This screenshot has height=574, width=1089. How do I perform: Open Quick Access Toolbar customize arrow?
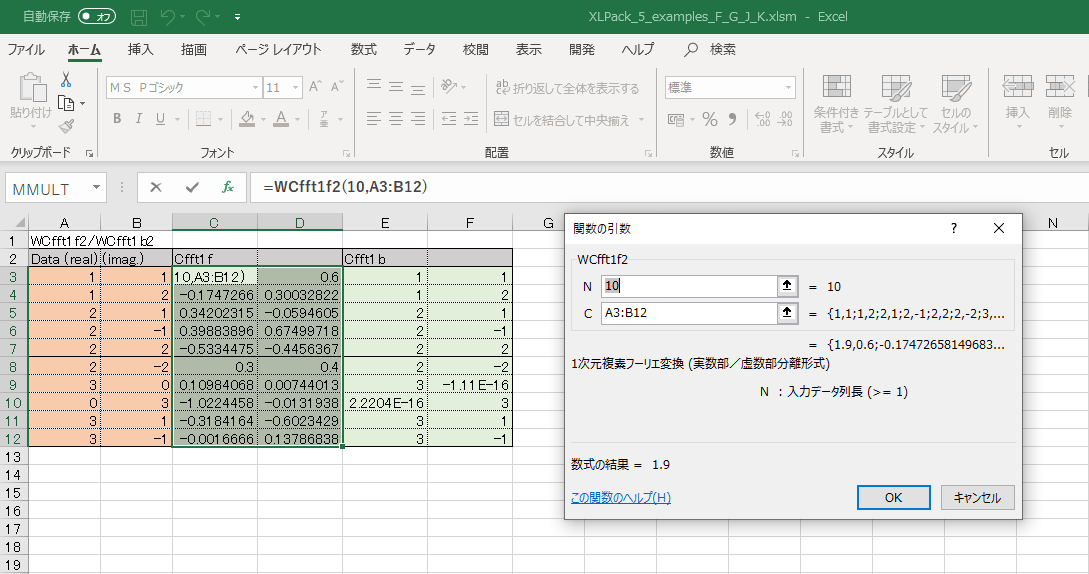[238, 17]
